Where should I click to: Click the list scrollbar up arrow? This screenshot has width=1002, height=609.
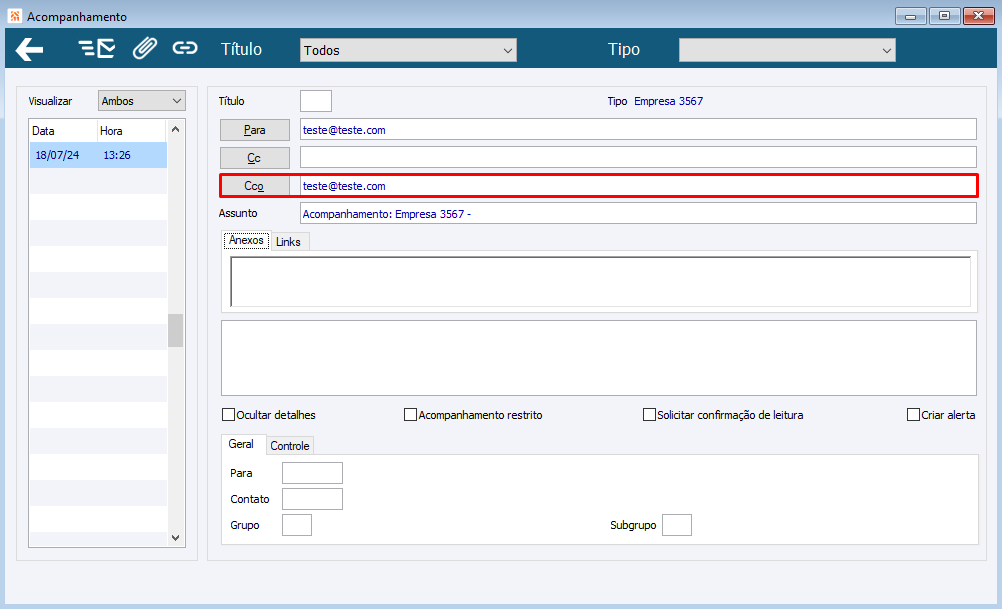click(176, 129)
